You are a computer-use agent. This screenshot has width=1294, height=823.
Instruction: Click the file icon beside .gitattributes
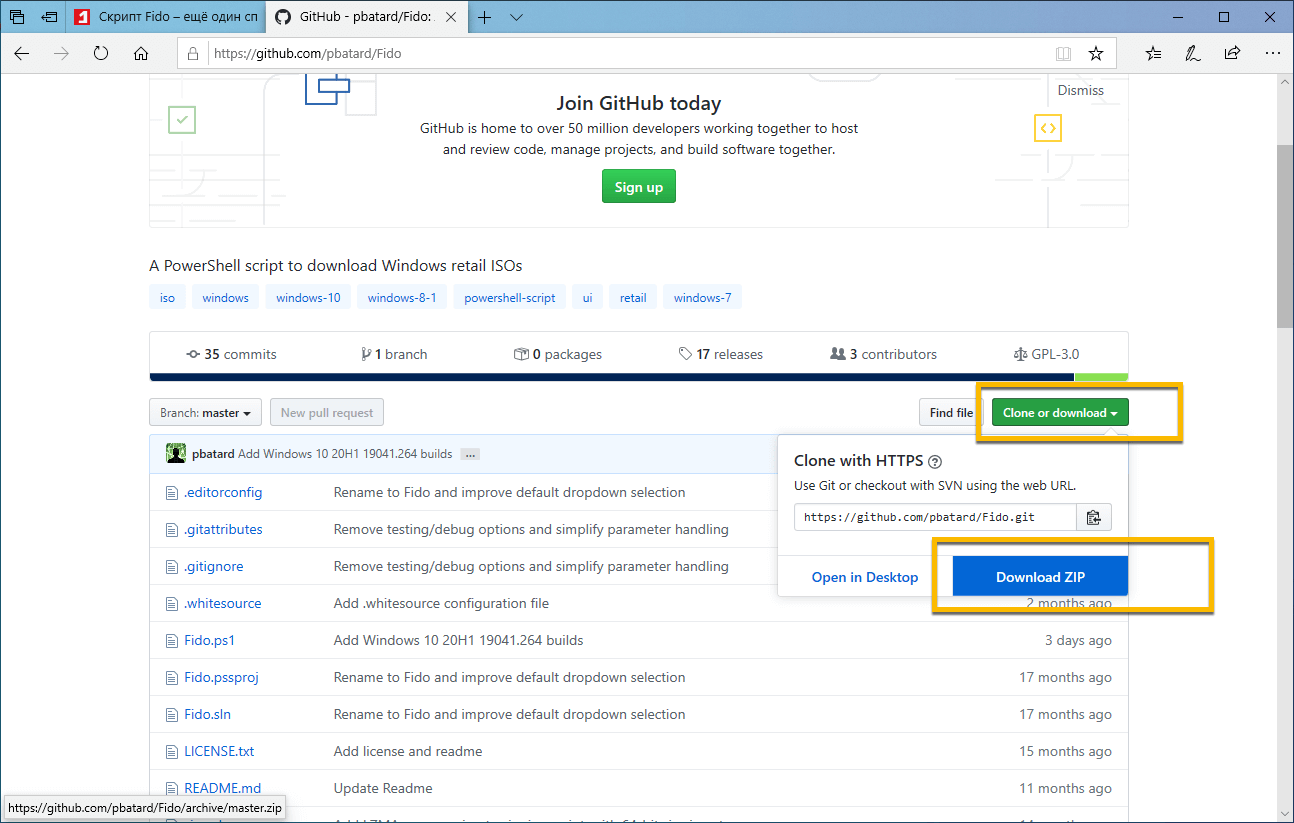coord(171,529)
